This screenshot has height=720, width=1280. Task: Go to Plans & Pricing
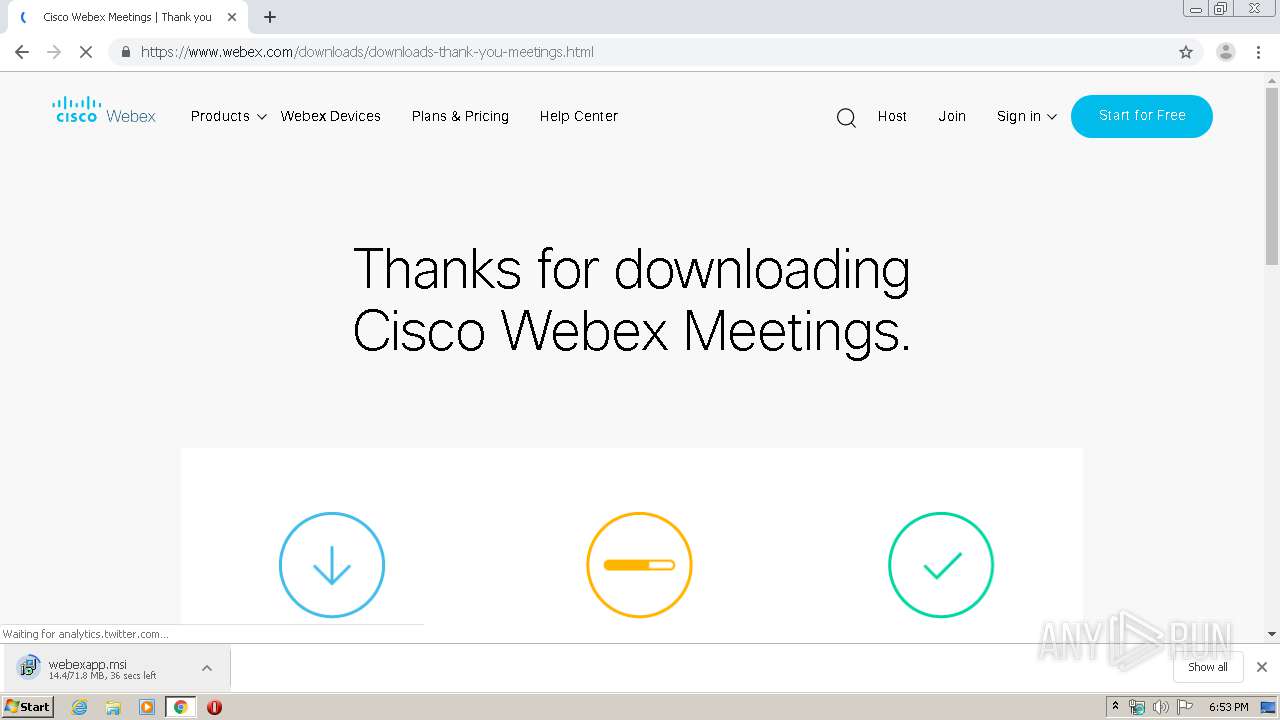pos(460,116)
